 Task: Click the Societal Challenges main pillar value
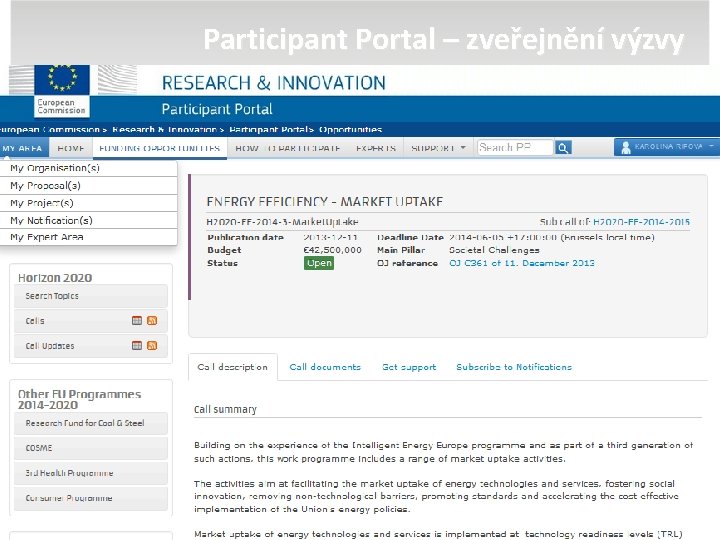click(494, 250)
